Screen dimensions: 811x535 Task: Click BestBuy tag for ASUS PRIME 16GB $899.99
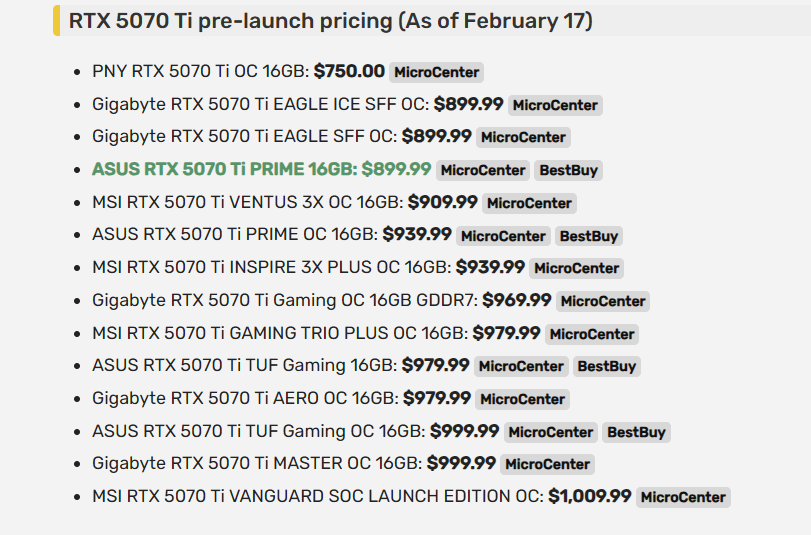click(568, 170)
